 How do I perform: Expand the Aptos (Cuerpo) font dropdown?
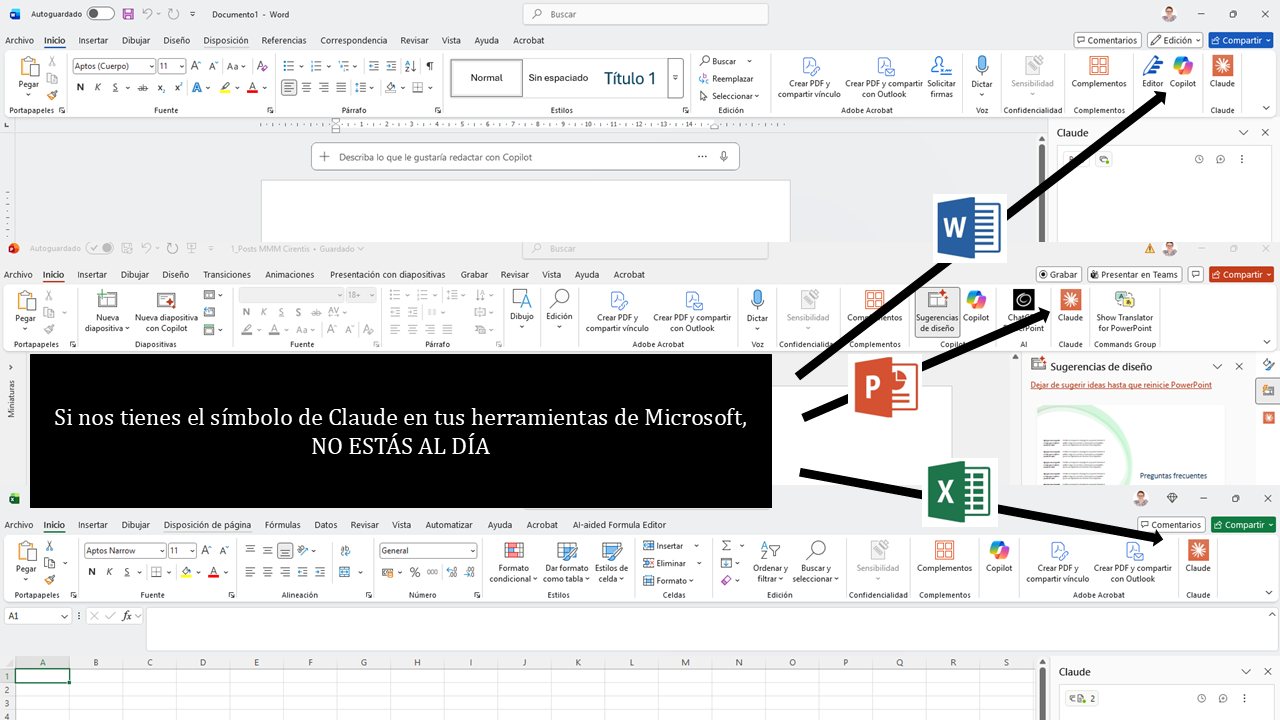[x=151, y=66]
